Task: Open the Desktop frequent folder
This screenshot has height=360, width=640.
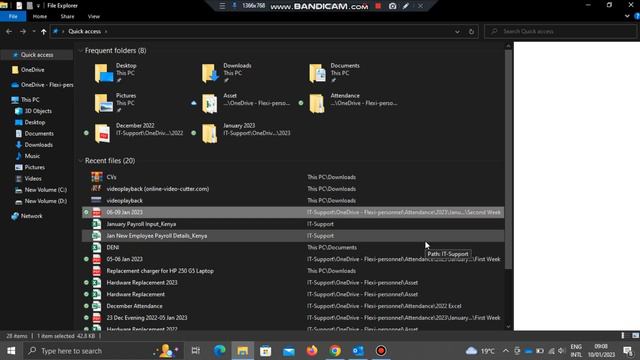Action: (x=116, y=73)
